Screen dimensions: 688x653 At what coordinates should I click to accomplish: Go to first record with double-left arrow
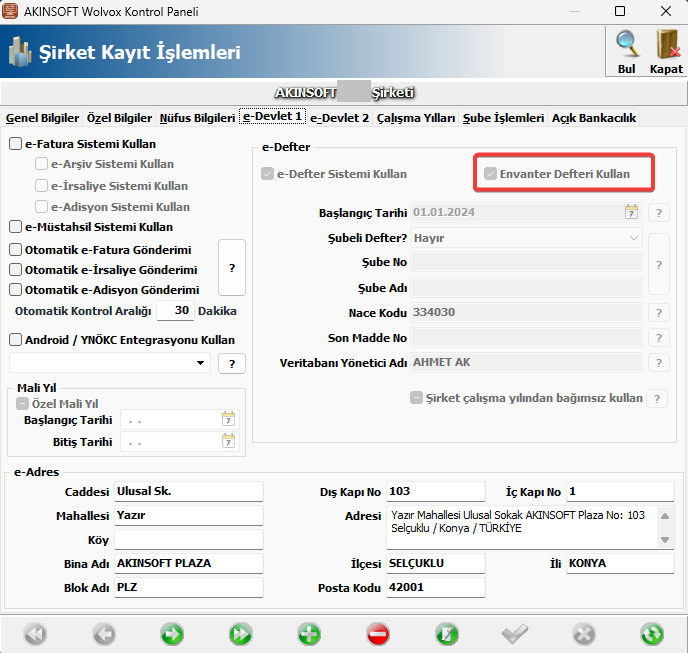click(x=36, y=634)
